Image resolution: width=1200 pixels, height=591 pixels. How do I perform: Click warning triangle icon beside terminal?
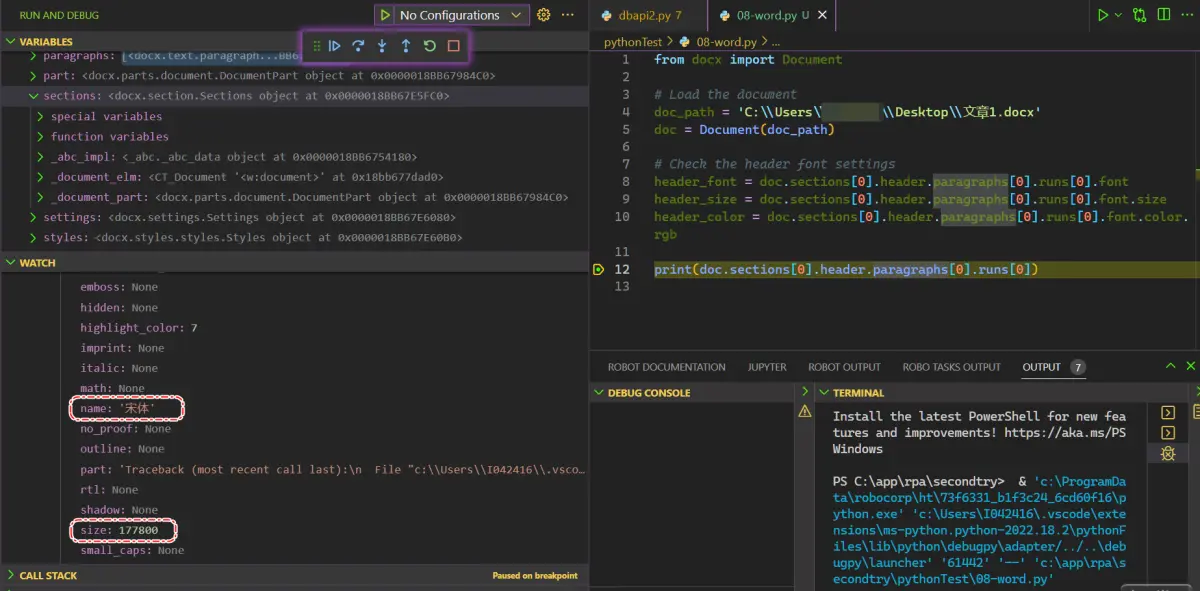805,411
